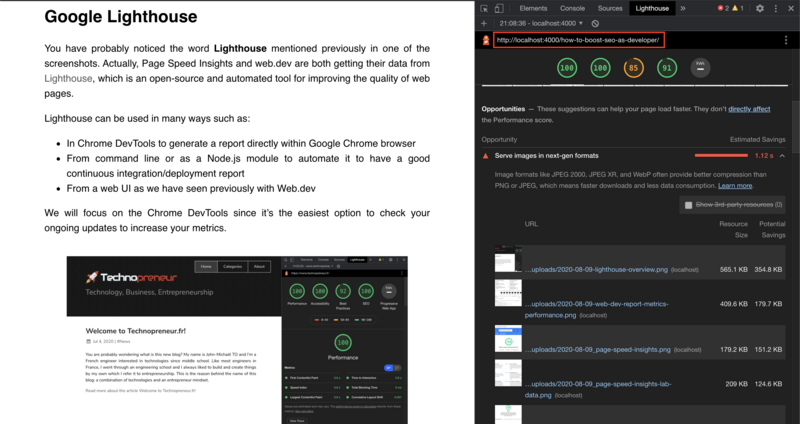This screenshot has height=424, width=800.
Task: Open the 'Learn more' link
Action: click(735, 186)
